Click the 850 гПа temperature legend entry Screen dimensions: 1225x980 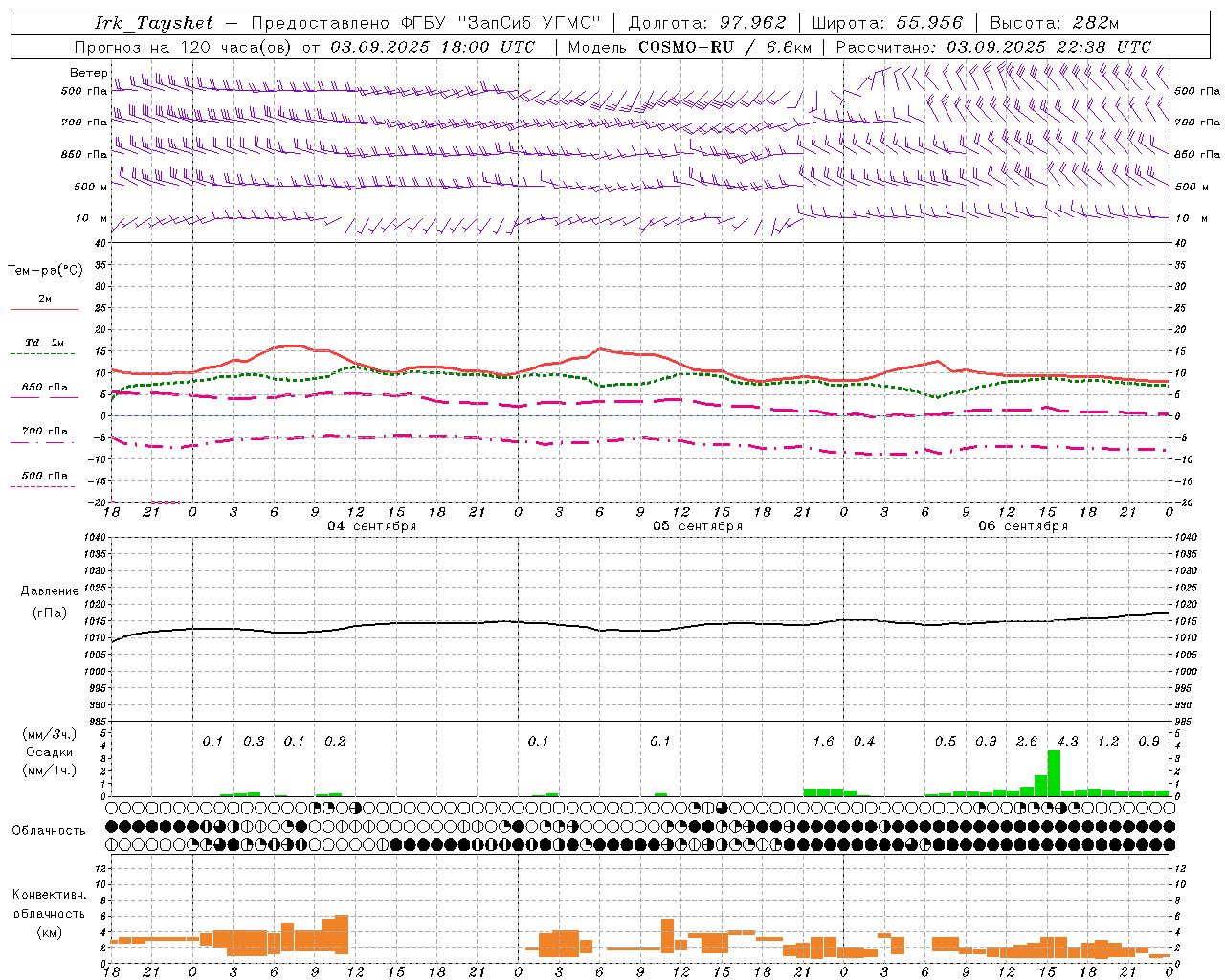(44, 388)
